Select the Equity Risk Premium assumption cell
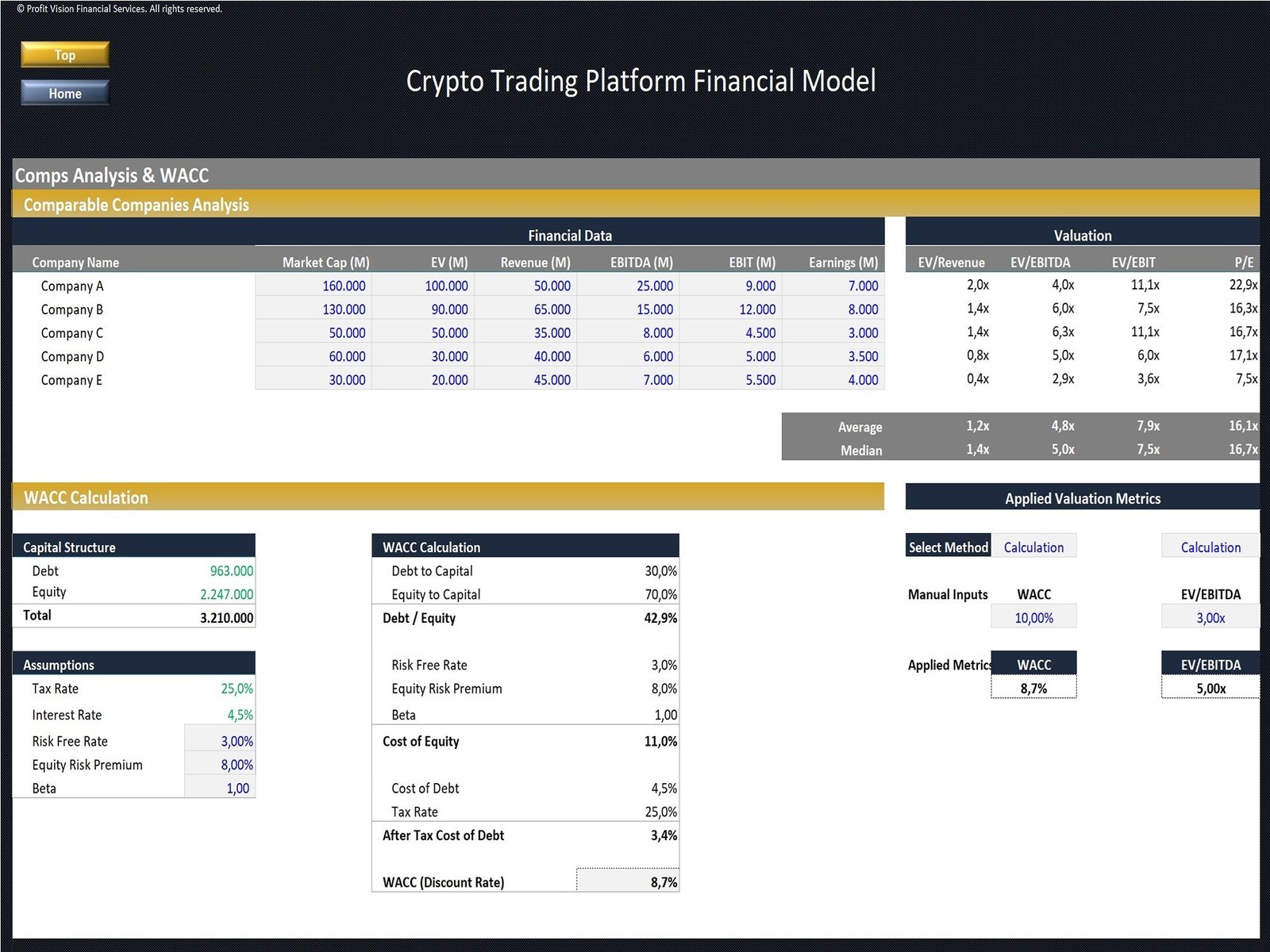1270x952 pixels. [220, 765]
